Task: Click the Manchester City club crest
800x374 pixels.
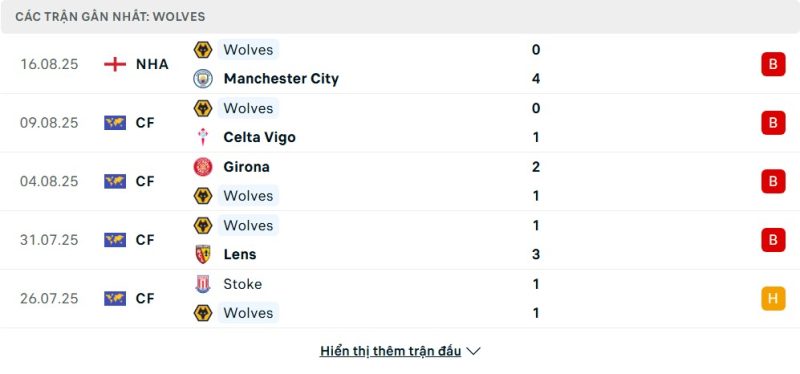Action: pos(203,79)
